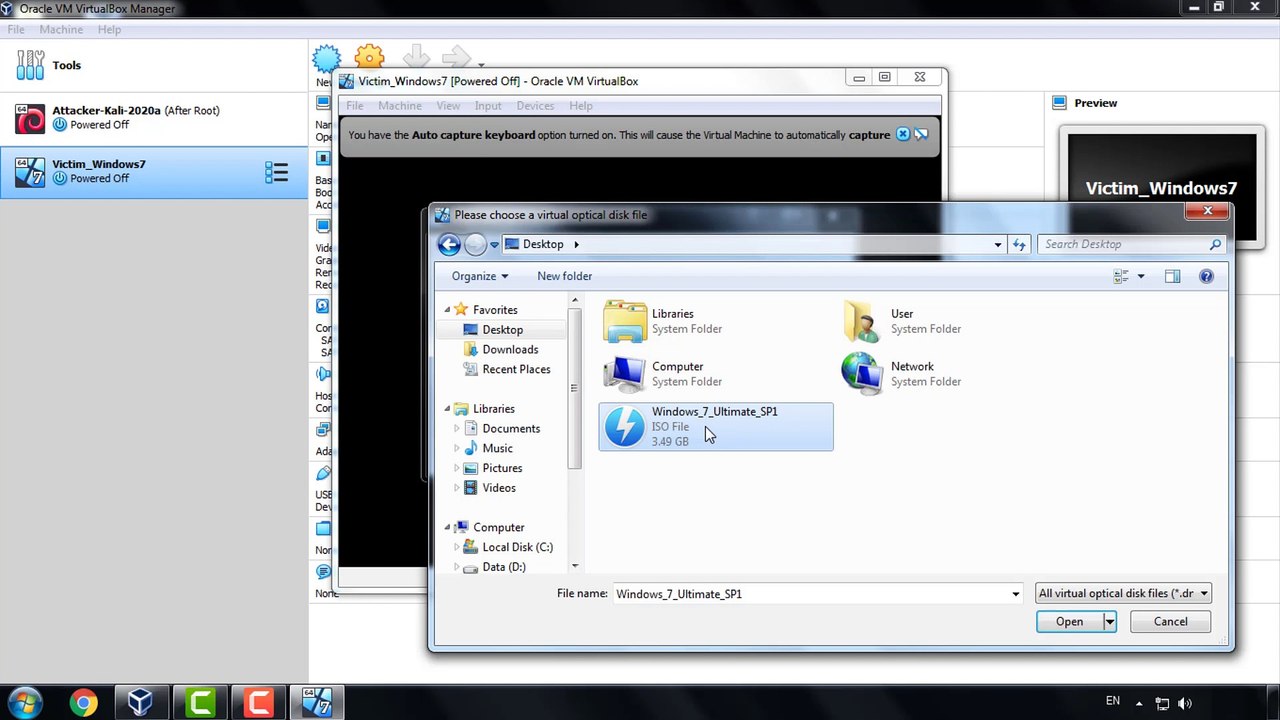Select the Windows_7_Ultimate_SP1 ISO file icon

pyautogui.click(x=625, y=426)
